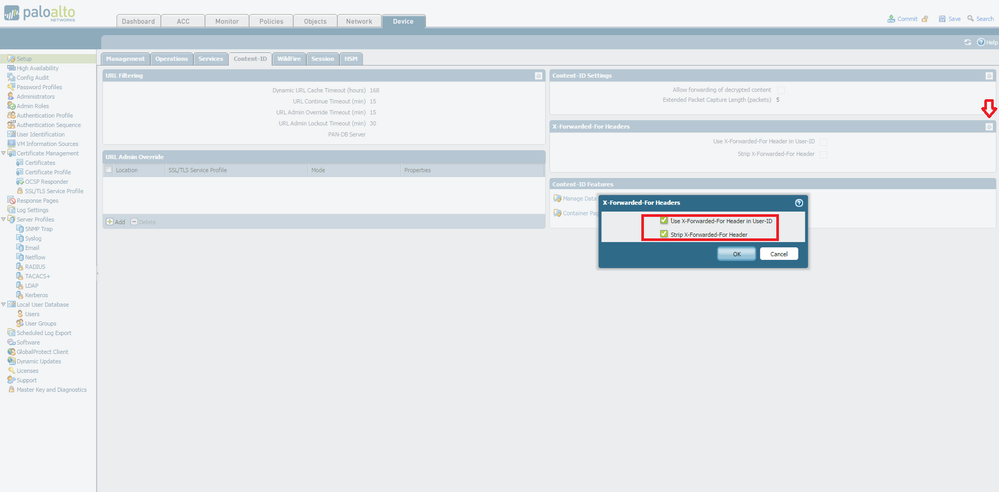Image resolution: width=999 pixels, height=492 pixels.
Task: Click the GlobalProtect Client icon
Action: [x=11, y=352]
